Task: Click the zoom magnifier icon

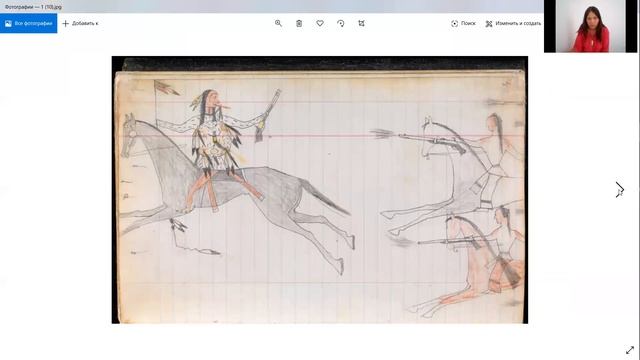Action: 278,23
